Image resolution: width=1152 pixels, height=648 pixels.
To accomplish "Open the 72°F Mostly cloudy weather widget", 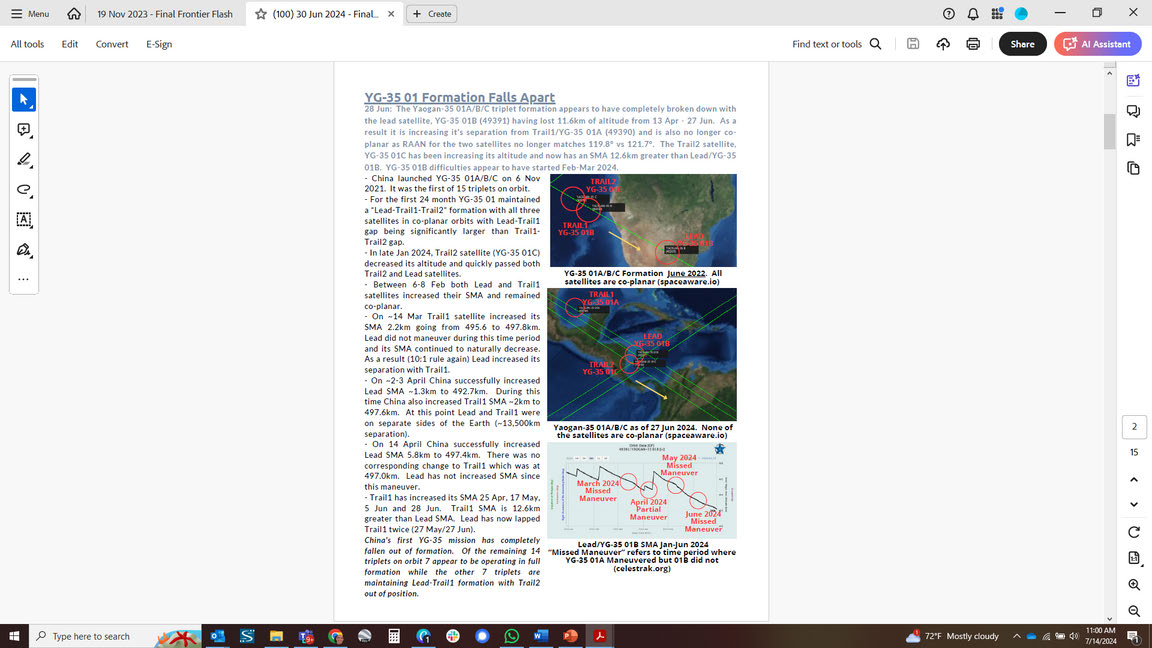I will pyautogui.click(x=951, y=636).
